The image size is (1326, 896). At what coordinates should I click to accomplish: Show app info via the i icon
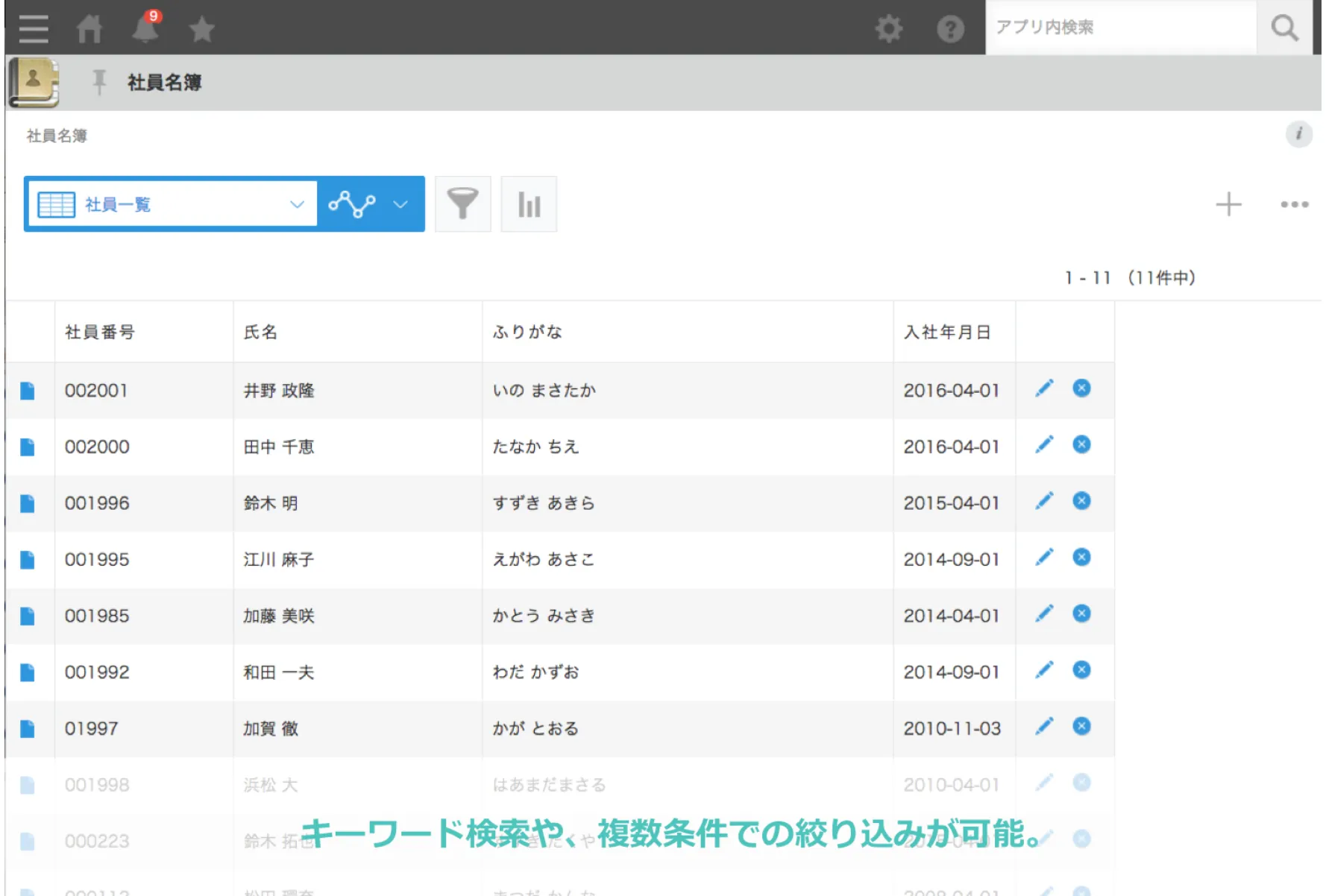1298,134
